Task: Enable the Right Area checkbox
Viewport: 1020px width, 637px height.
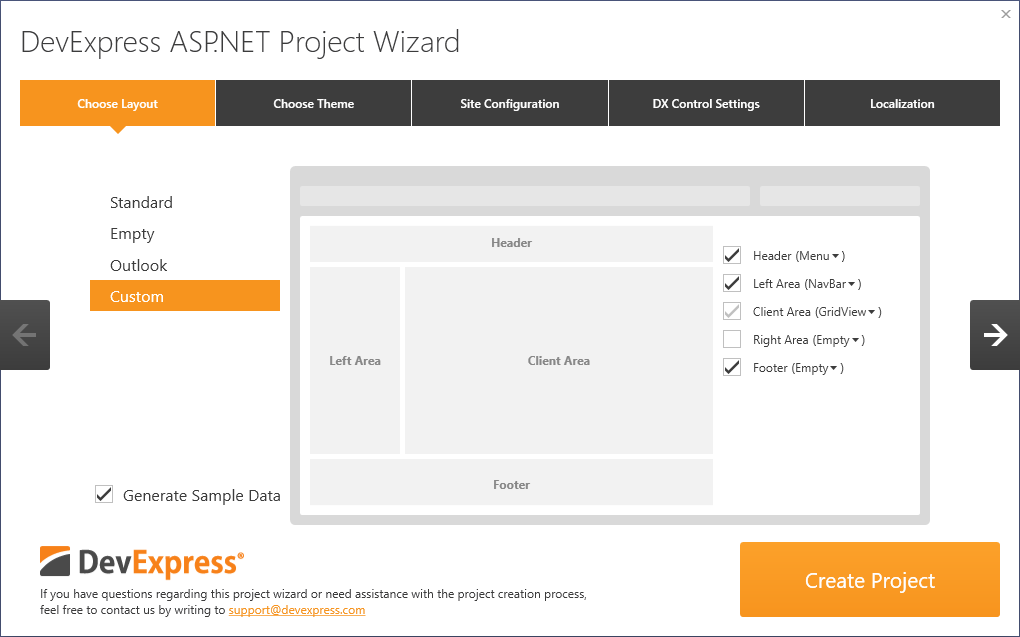Action: tap(731, 339)
